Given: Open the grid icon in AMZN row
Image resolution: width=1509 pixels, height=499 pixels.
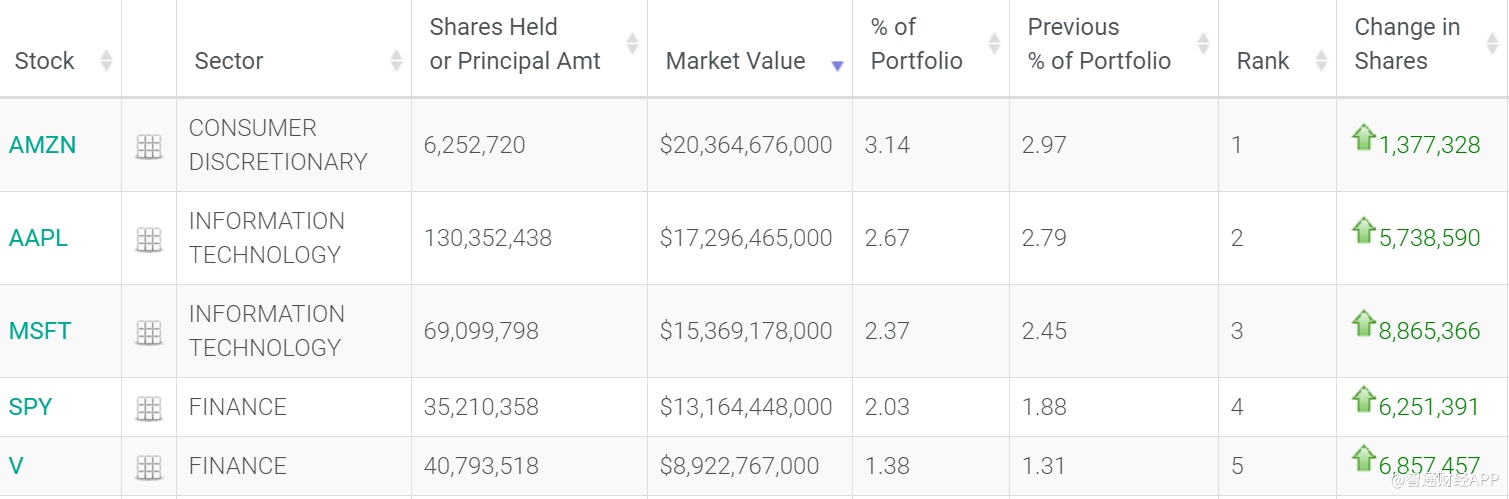Looking at the screenshot, I should tap(148, 146).
